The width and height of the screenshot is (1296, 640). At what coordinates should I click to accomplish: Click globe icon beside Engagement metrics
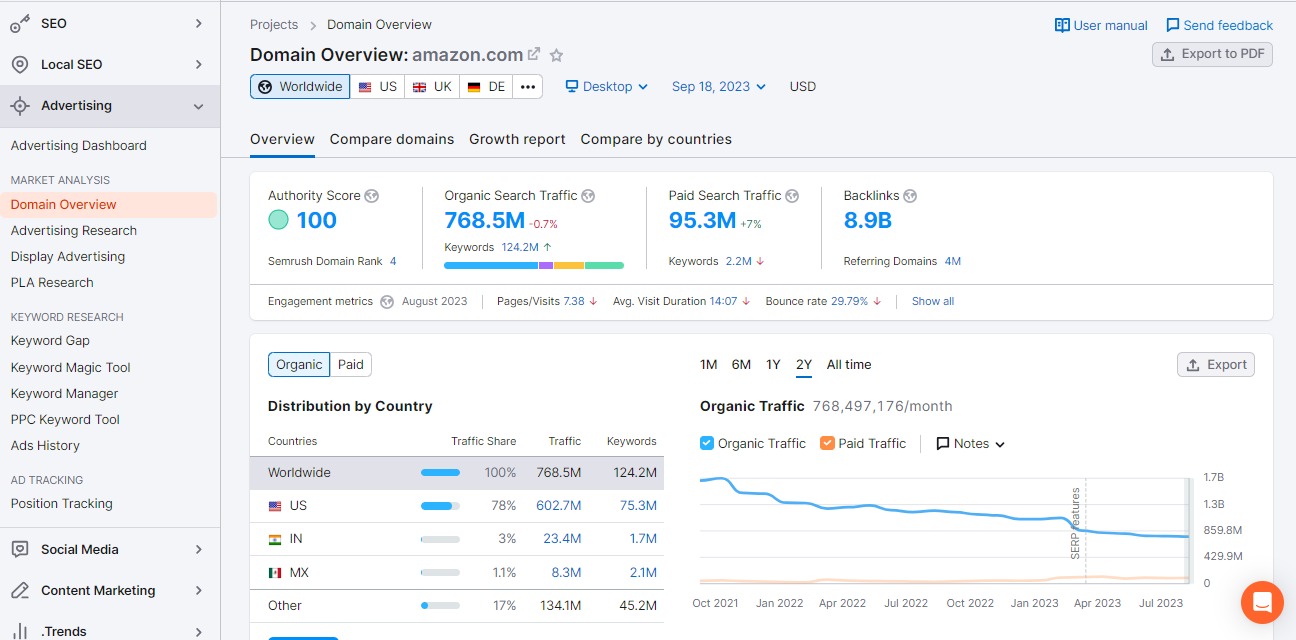(x=387, y=301)
